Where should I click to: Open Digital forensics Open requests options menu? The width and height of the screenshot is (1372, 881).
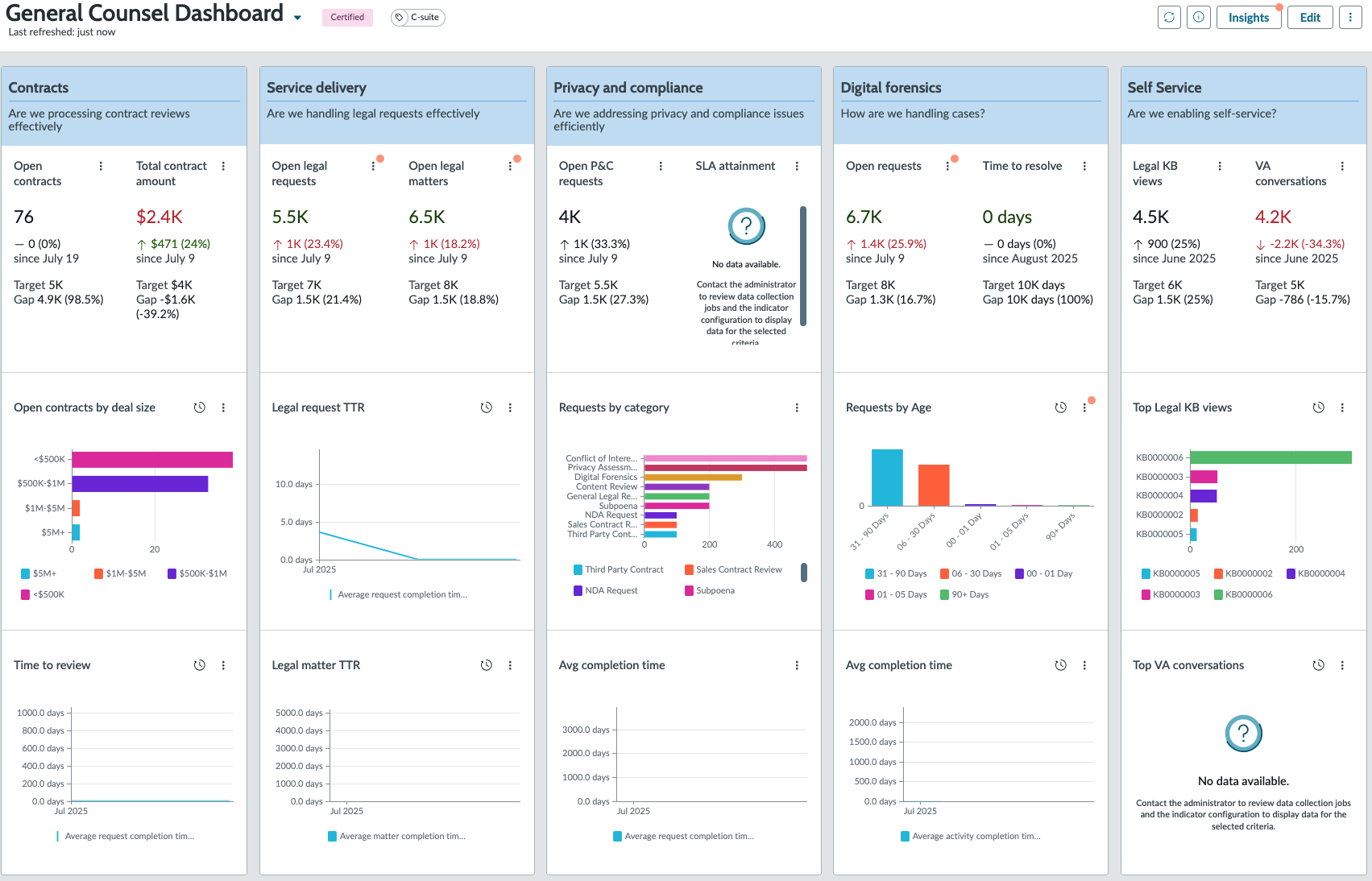point(947,166)
